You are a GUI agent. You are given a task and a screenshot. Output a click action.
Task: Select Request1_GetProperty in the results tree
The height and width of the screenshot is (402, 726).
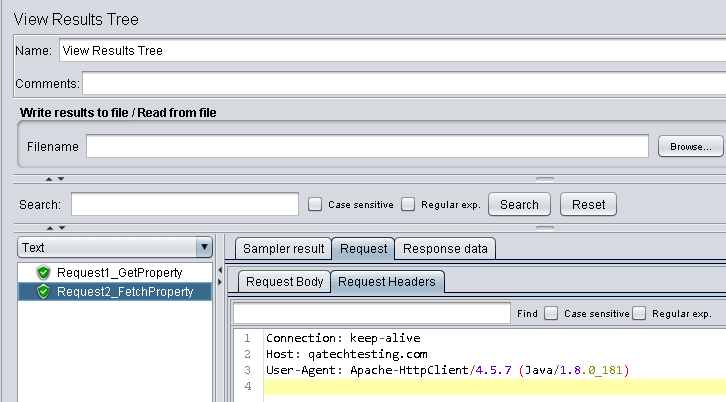tap(119, 272)
